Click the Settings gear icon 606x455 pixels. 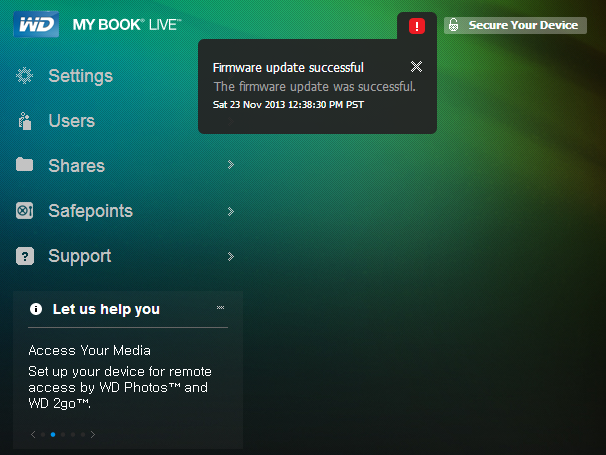25,76
